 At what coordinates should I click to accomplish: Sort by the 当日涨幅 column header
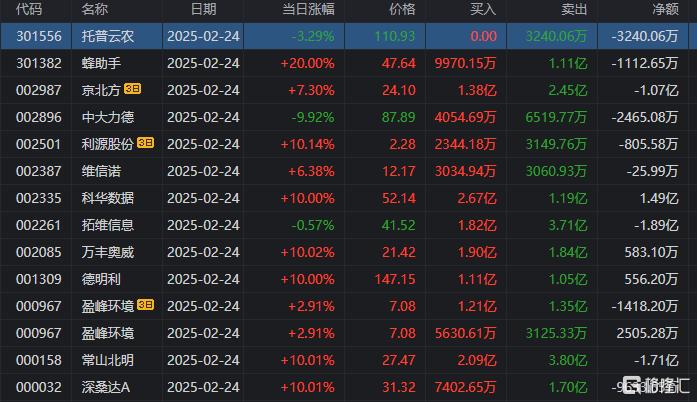[308, 9]
